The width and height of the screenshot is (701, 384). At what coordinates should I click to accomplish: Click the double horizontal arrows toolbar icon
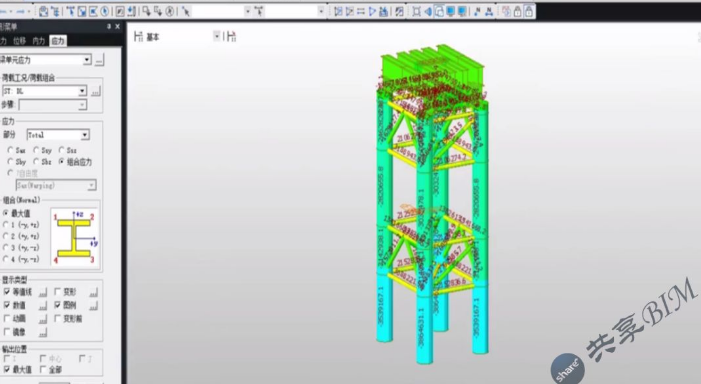click(x=361, y=11)
